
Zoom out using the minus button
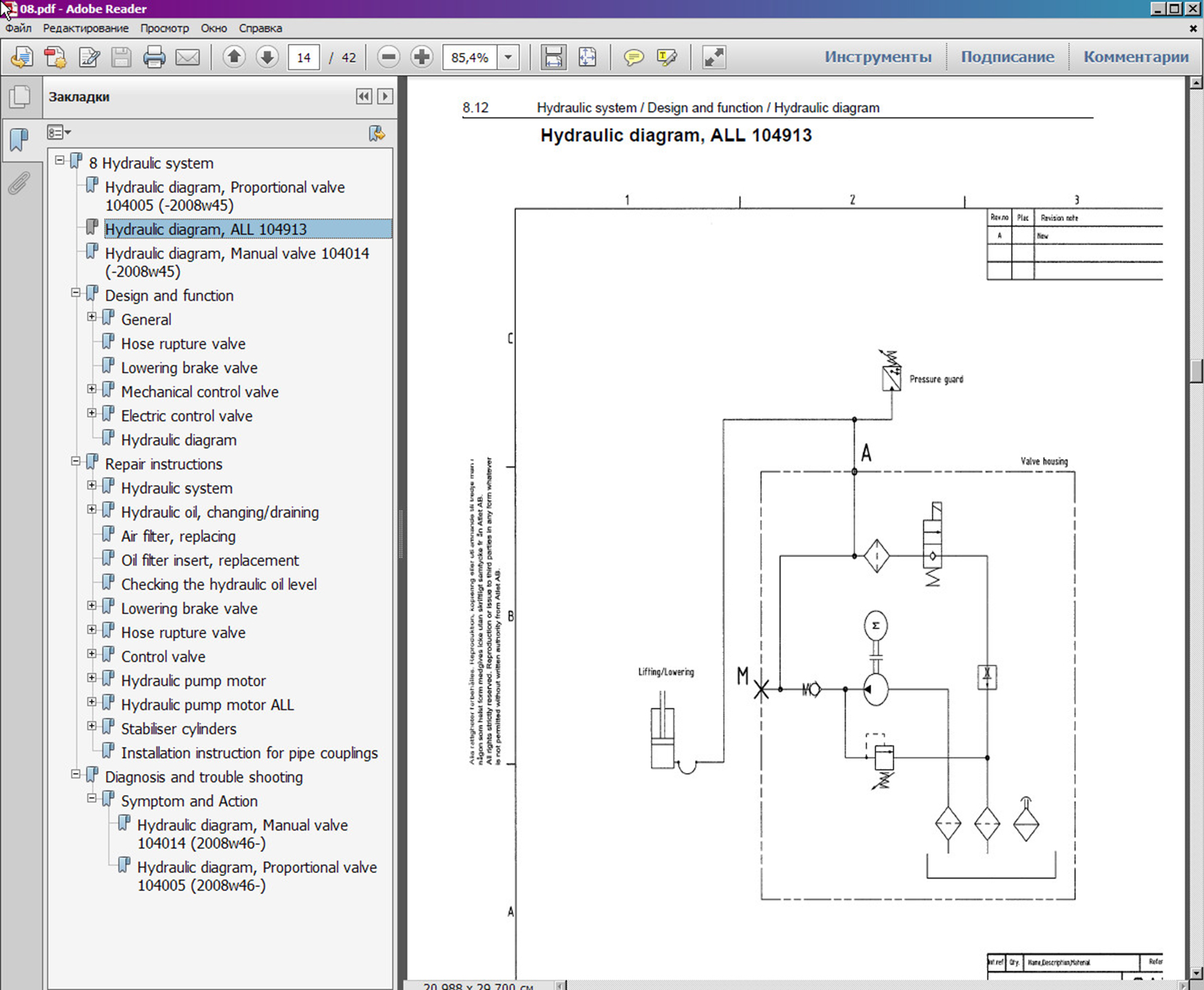tap(388, 57)
